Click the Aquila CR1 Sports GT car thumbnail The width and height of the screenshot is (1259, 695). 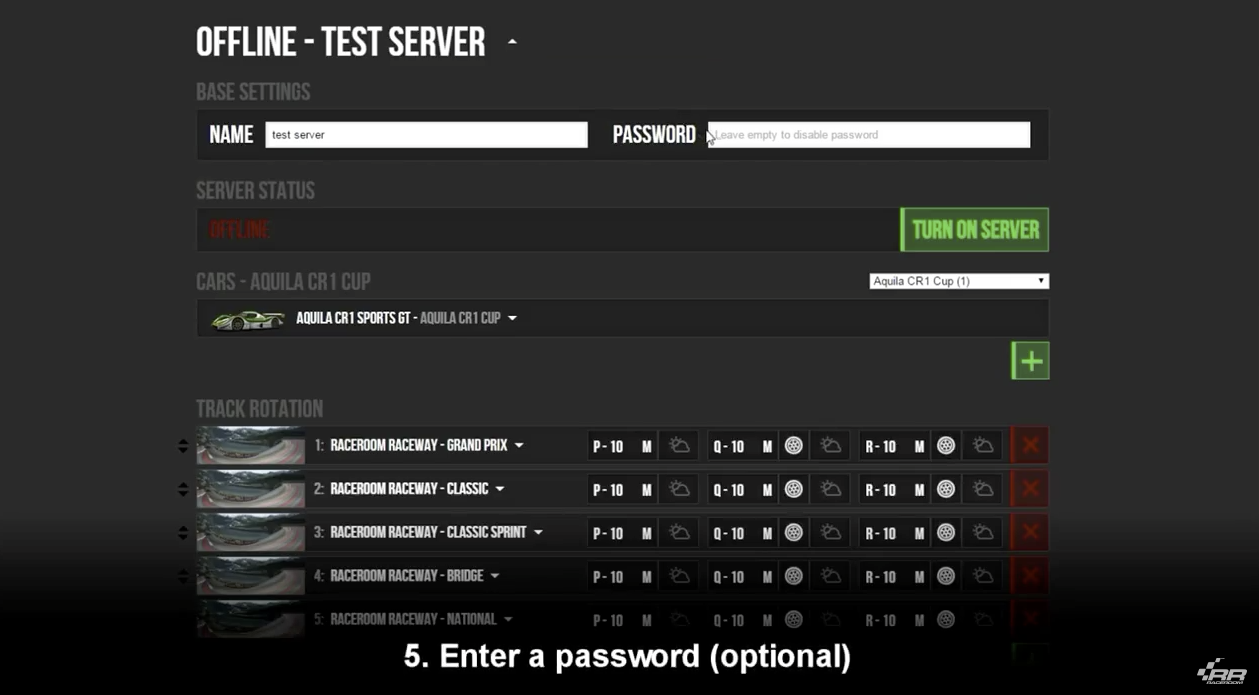pos(248,319)
